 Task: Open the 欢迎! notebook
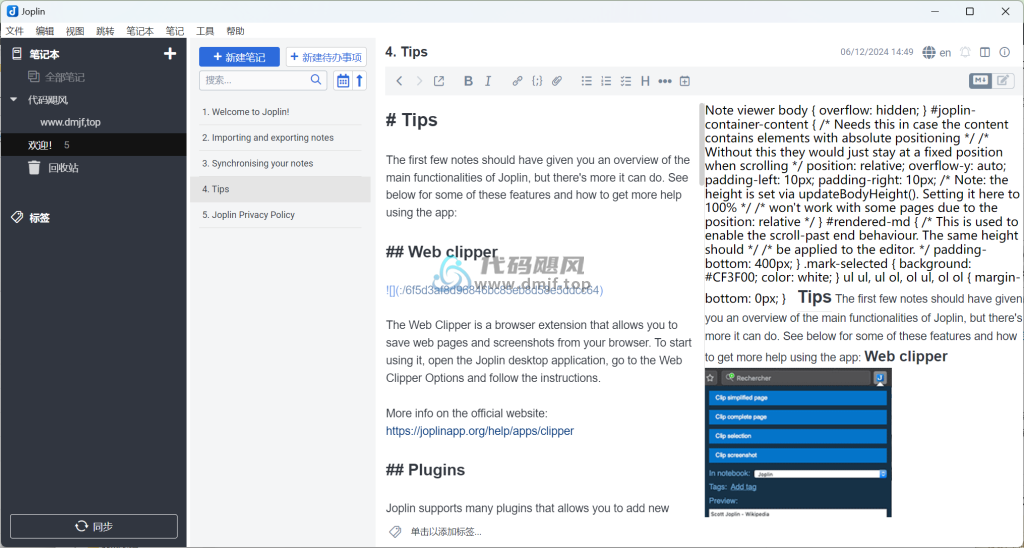(x=93, y=145)
